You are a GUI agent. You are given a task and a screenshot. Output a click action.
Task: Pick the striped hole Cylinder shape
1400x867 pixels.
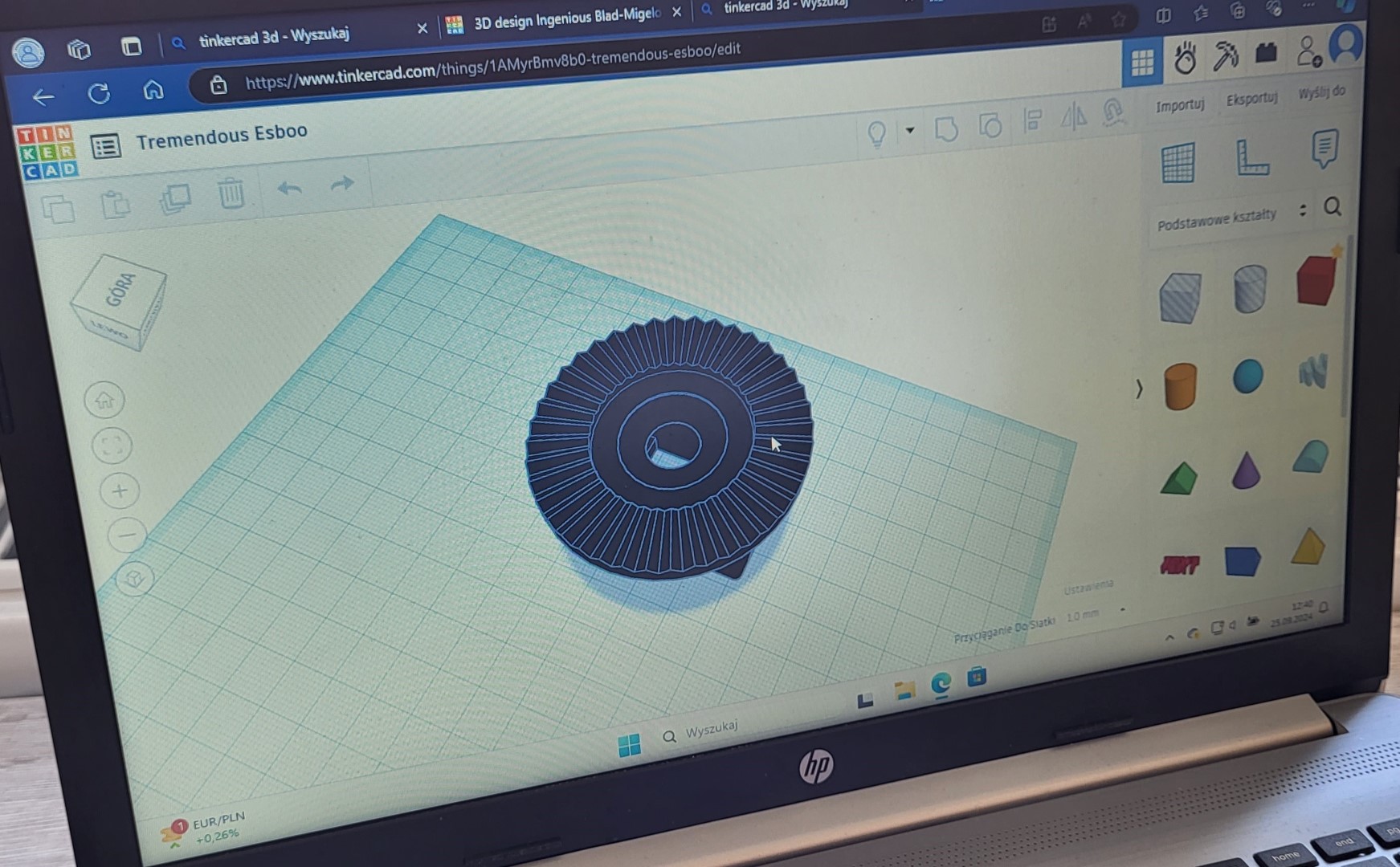[1250, 288]
